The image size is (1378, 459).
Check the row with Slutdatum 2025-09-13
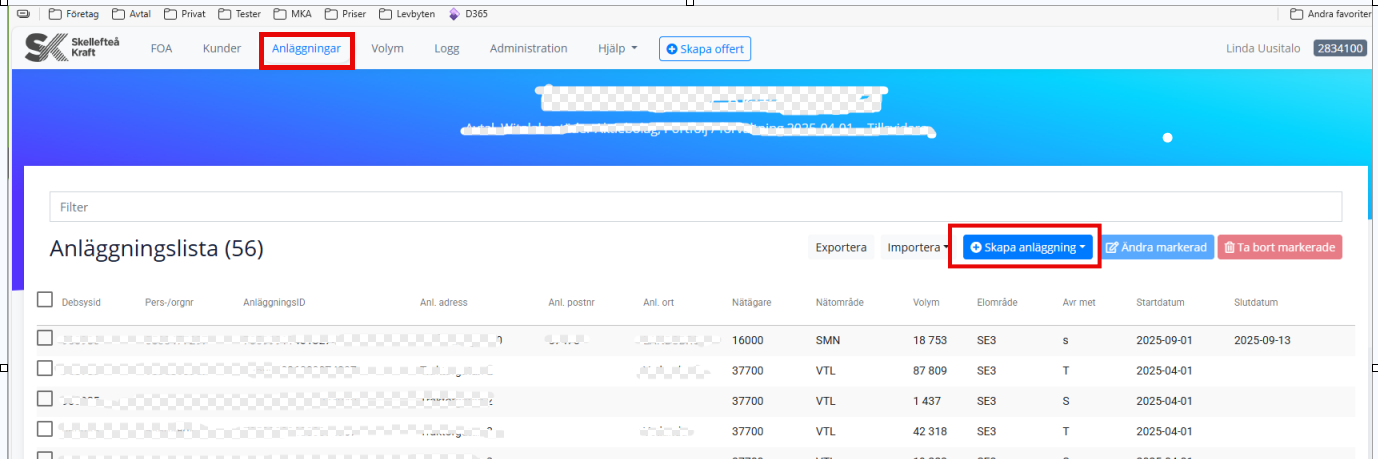pyautogui.click(x=45, y=339)
